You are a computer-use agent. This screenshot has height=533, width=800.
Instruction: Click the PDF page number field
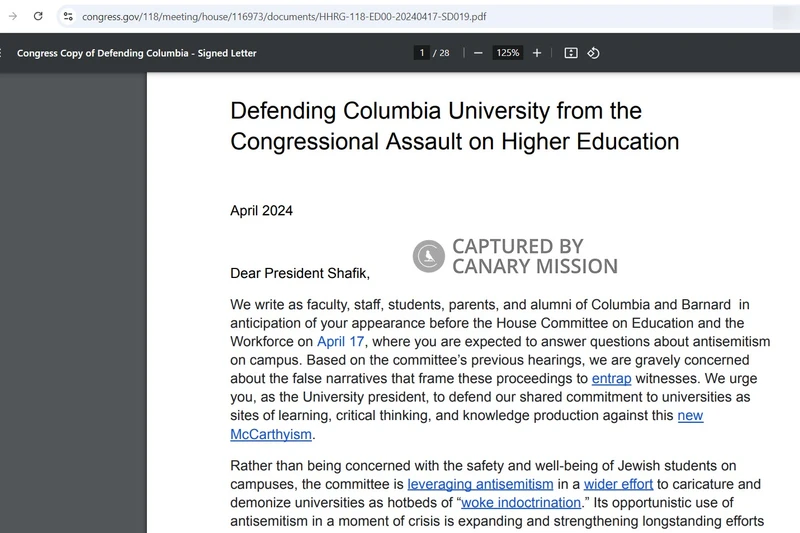(422, 53)
